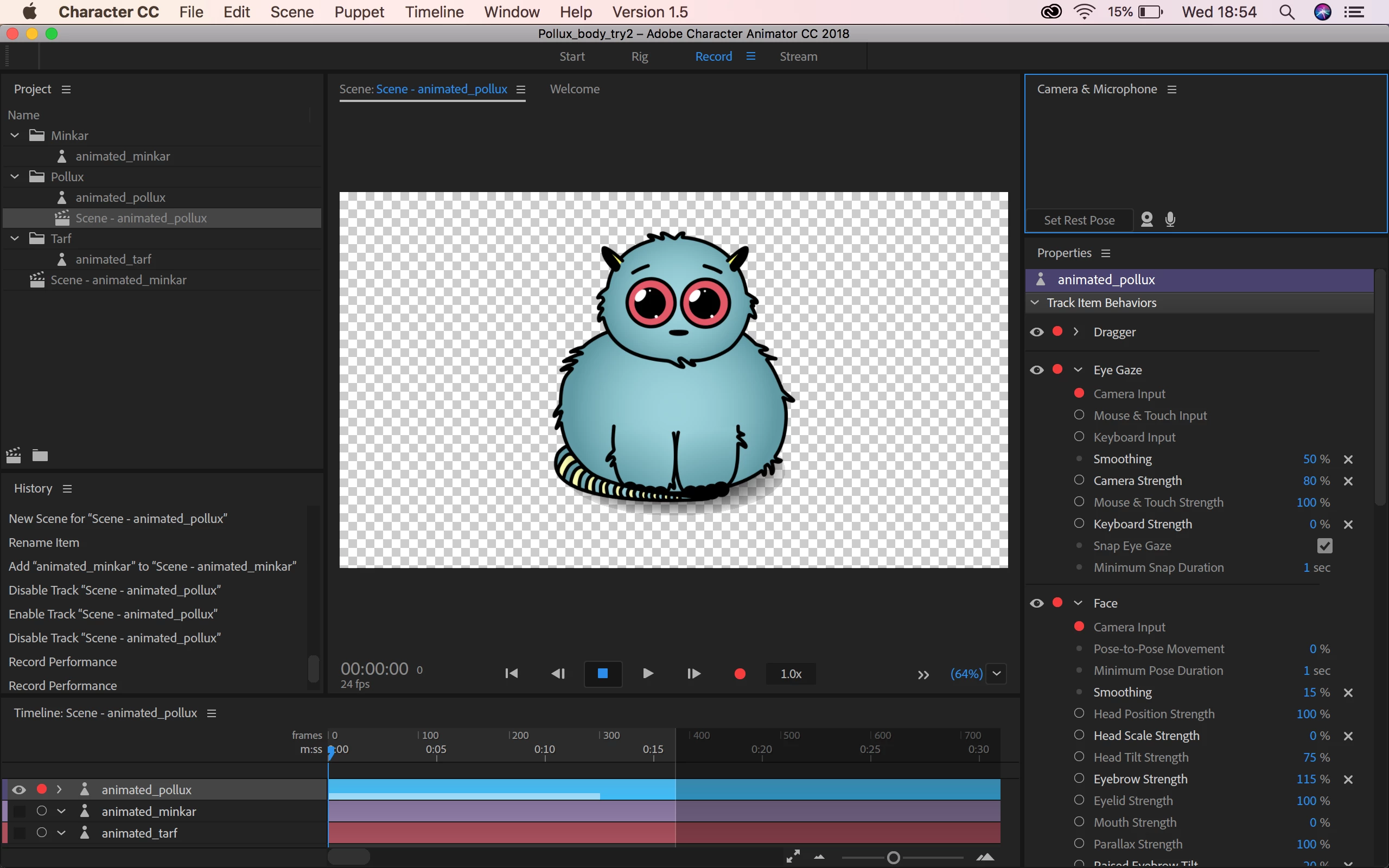Go to start of scene playback
The height and width of the screenshot is (868, 1389).
click(511, 673)
